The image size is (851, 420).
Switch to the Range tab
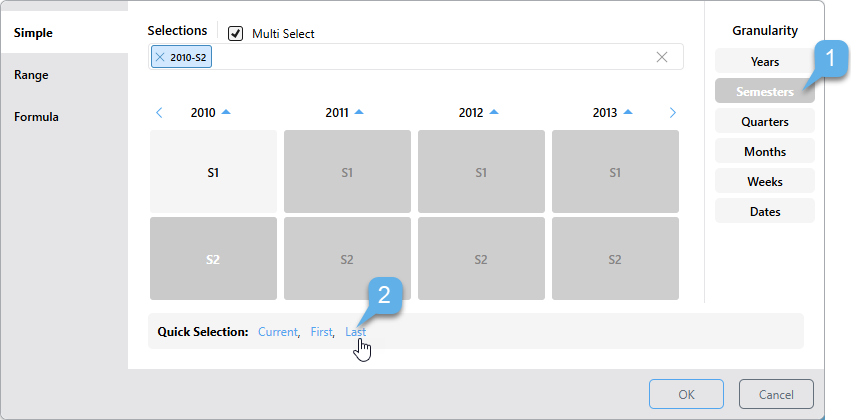tap(31, 75)
